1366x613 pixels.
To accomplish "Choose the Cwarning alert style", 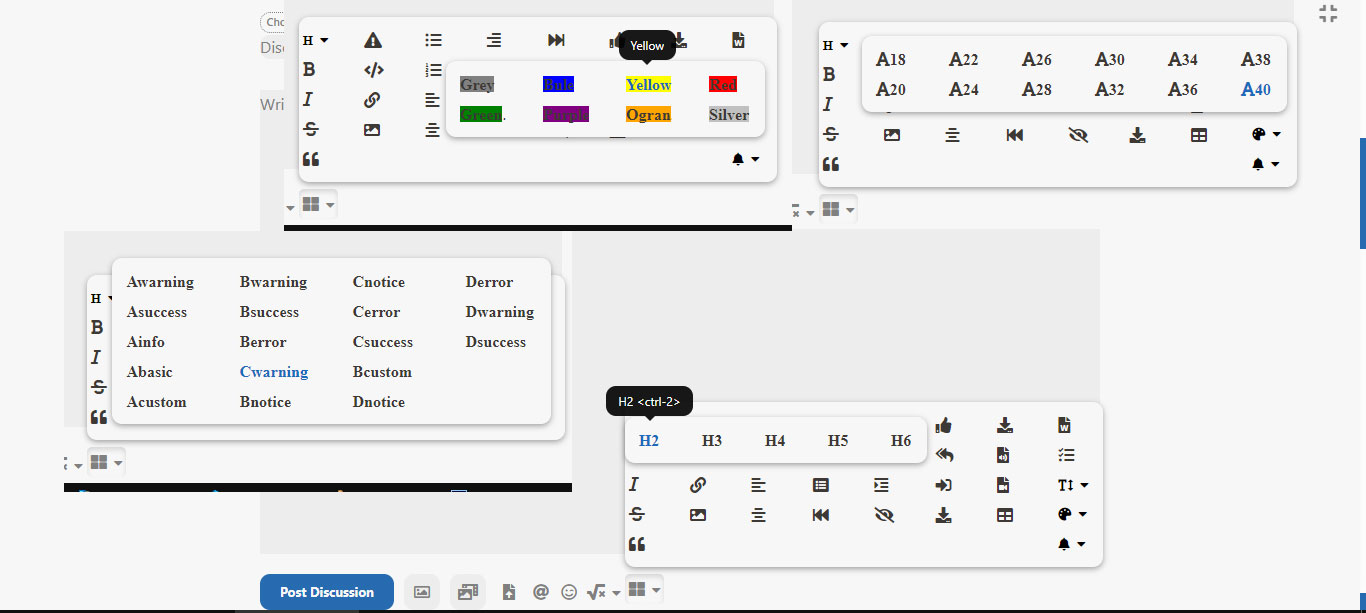I will point(274,372).
